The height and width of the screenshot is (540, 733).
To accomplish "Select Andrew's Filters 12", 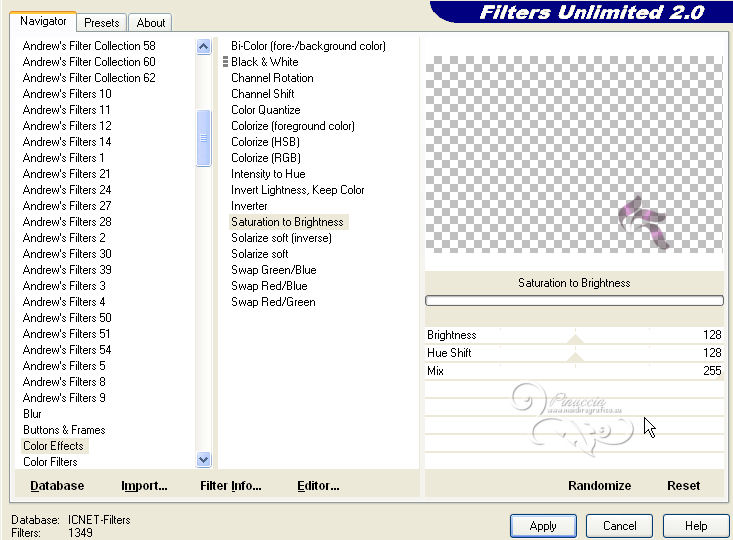I will (x=67, y=126).
